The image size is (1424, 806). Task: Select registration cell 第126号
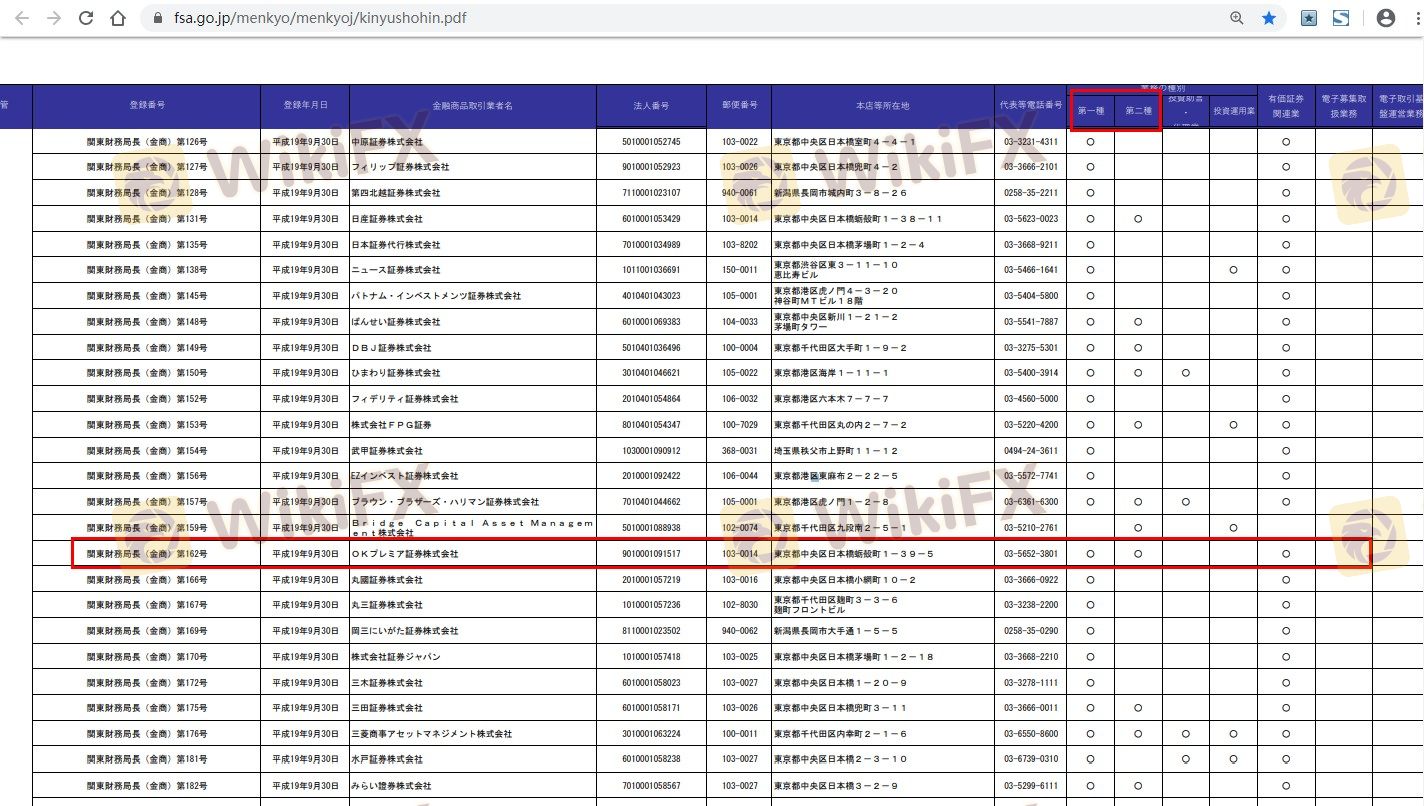coord(147,142)
